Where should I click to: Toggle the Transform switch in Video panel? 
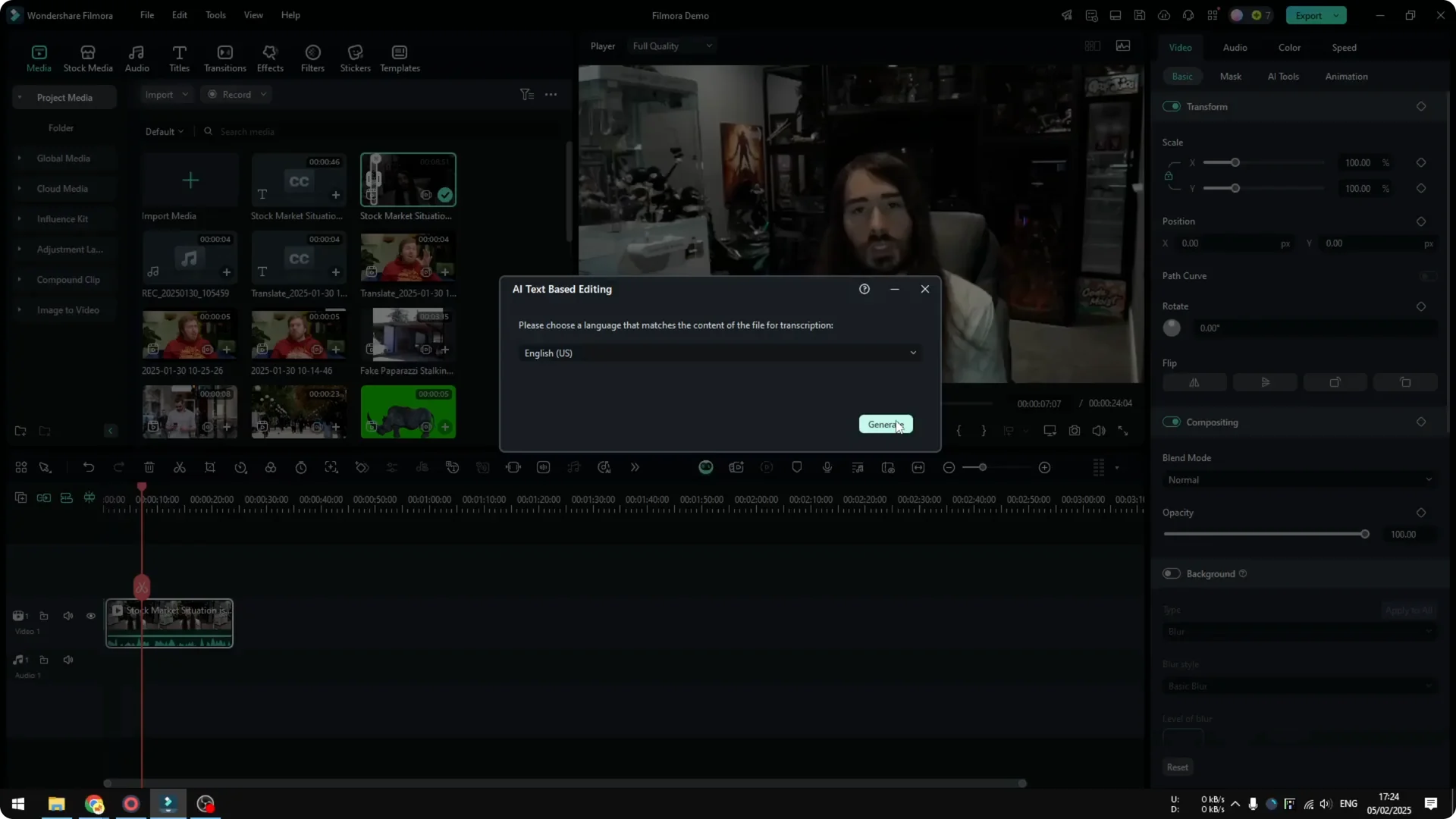pos(1171,106)
